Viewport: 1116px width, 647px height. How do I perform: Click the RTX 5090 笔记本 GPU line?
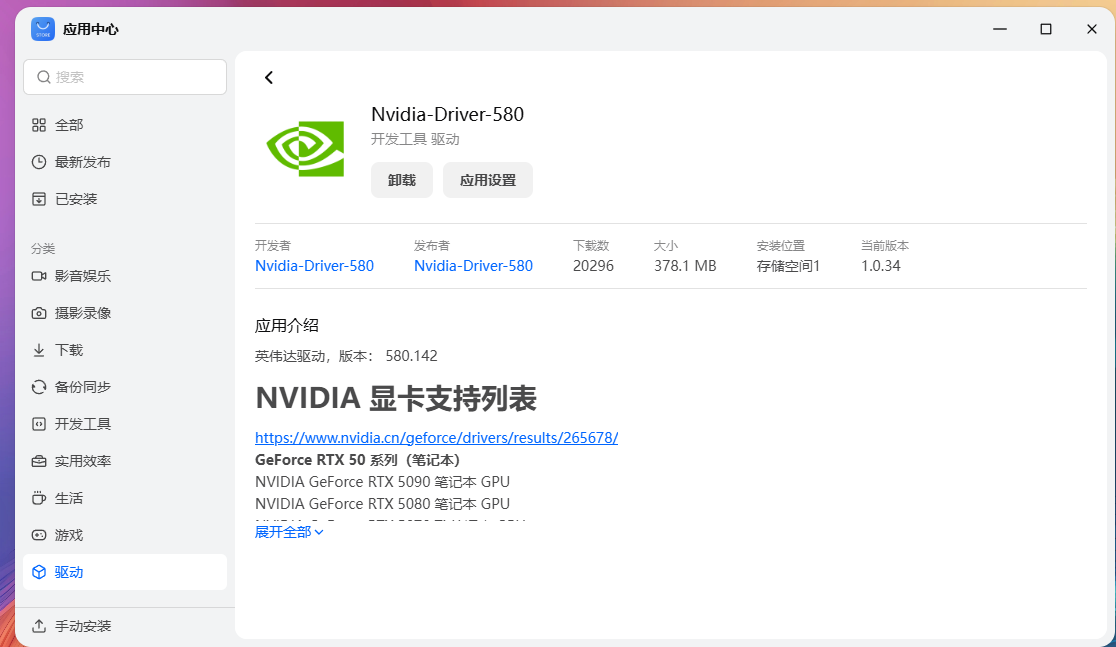point(382,482)
